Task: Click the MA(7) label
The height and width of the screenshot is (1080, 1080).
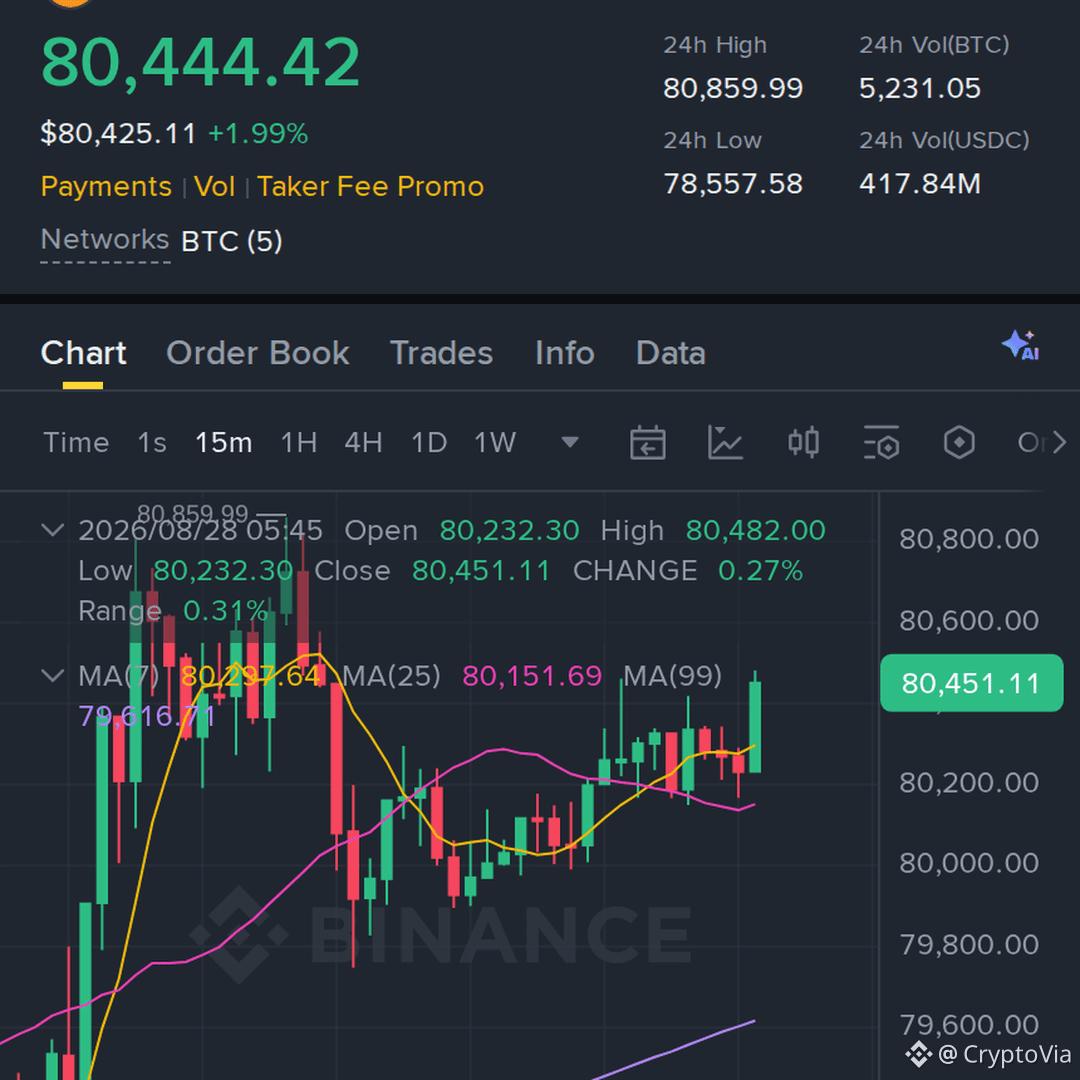Action: pos(118,676)
